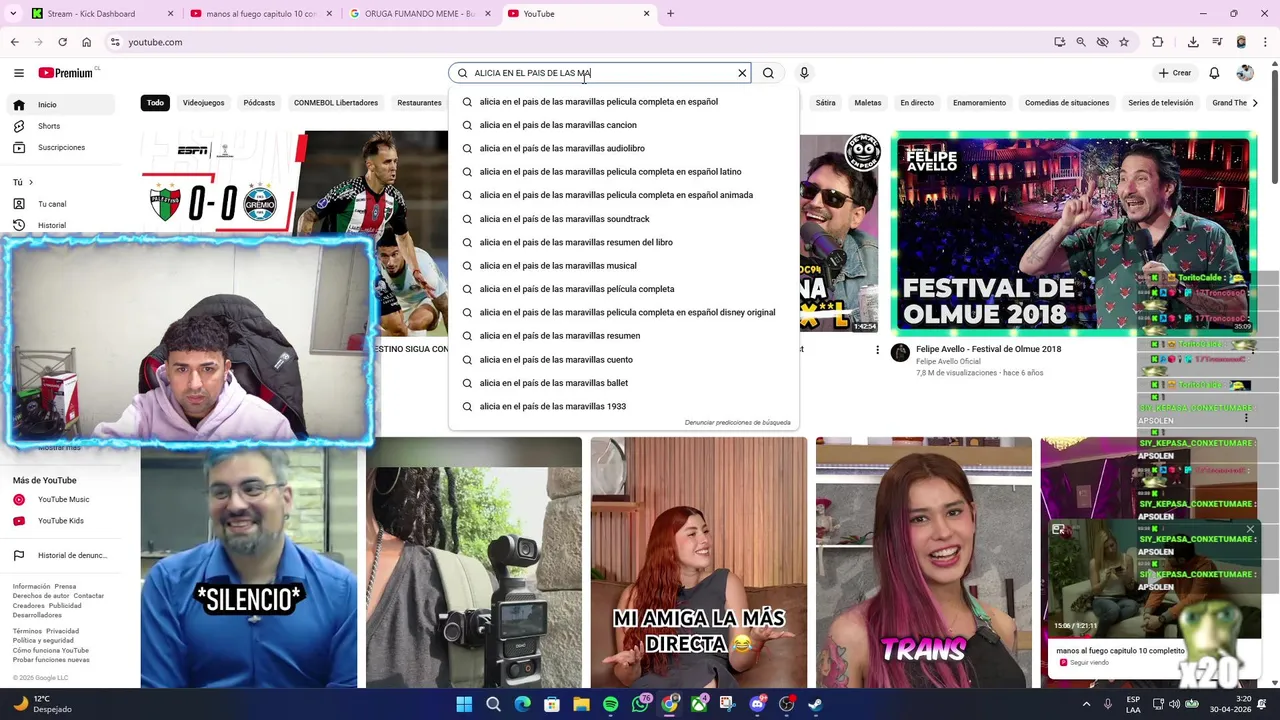Open the SILENCIO short thumbnail

tap(248, 563)
